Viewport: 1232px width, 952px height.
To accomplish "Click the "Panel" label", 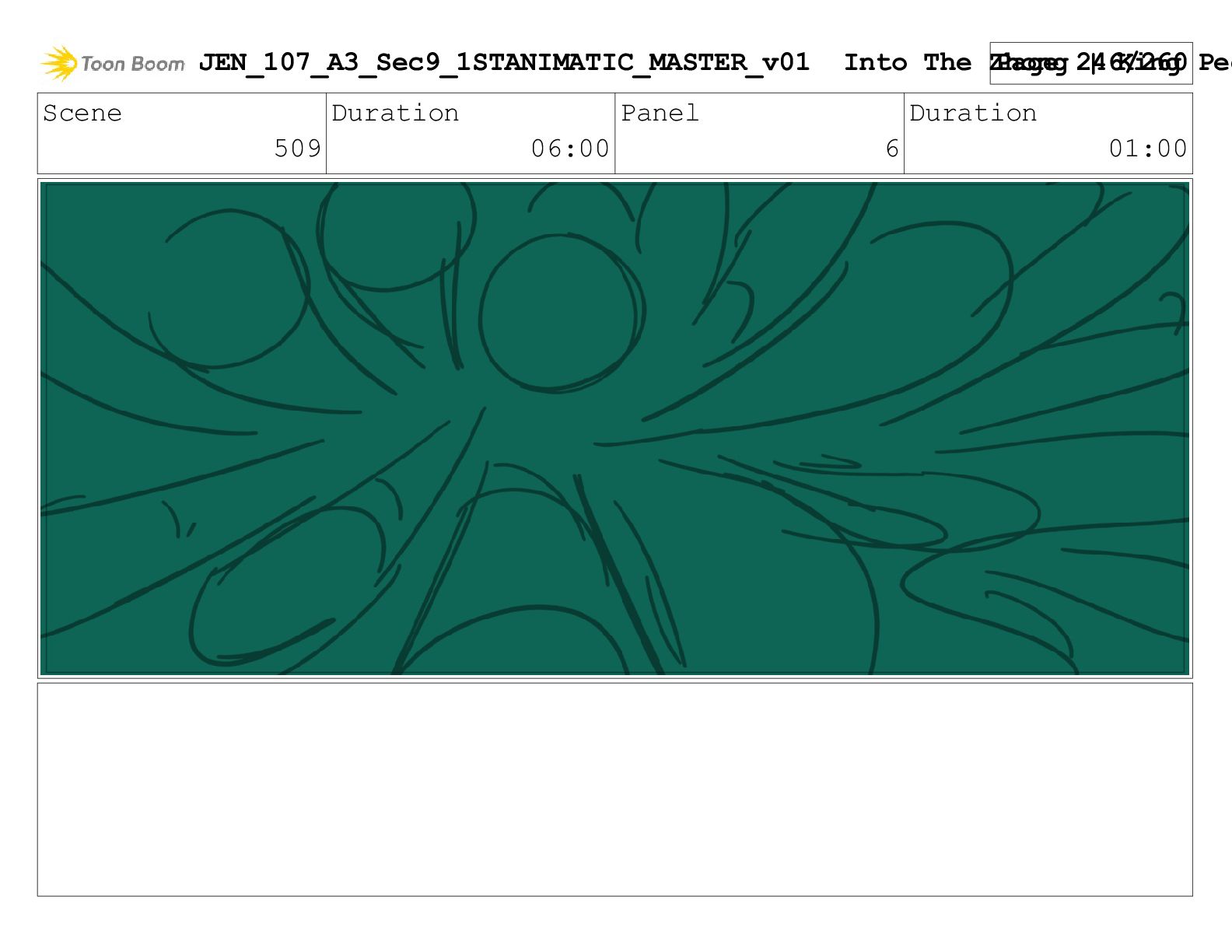I will (x=660, y=114).
